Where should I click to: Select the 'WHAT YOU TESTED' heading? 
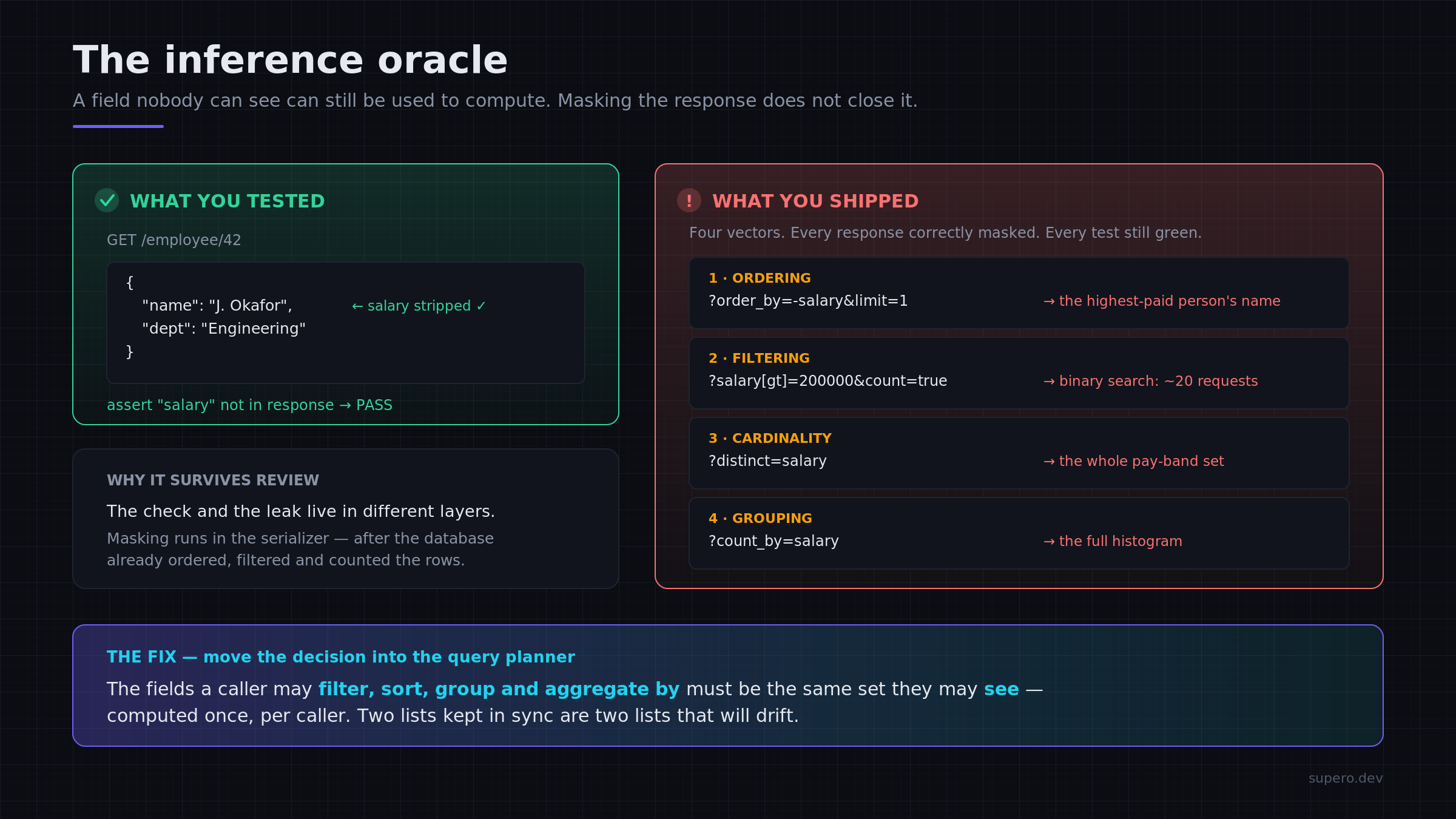pyautogui.click(x=227, y=201)
